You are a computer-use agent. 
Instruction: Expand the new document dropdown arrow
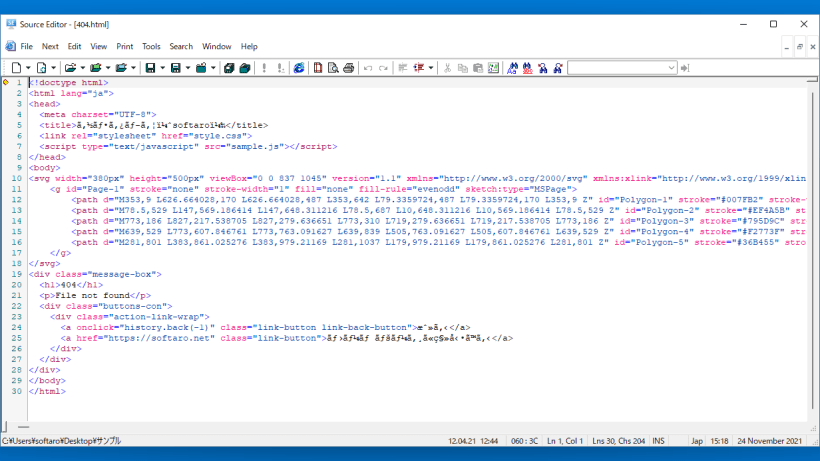(28, 68)
